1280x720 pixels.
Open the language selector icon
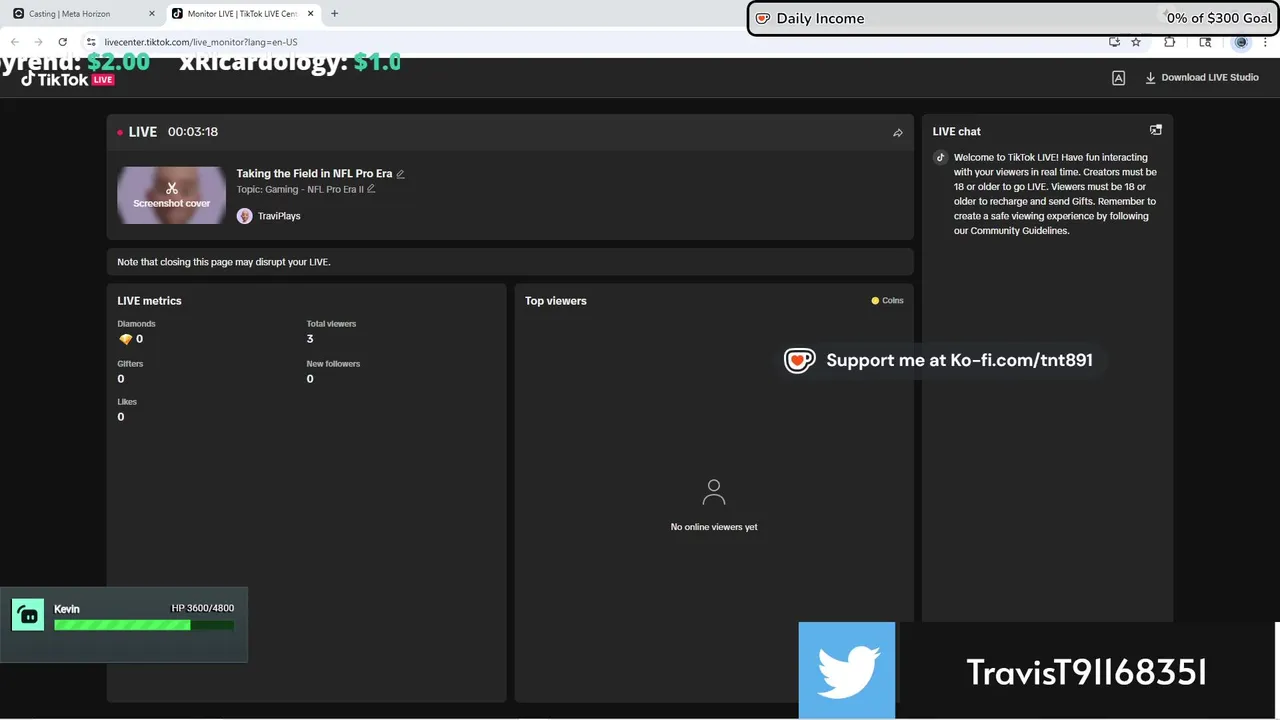[x=1119, y=78]
